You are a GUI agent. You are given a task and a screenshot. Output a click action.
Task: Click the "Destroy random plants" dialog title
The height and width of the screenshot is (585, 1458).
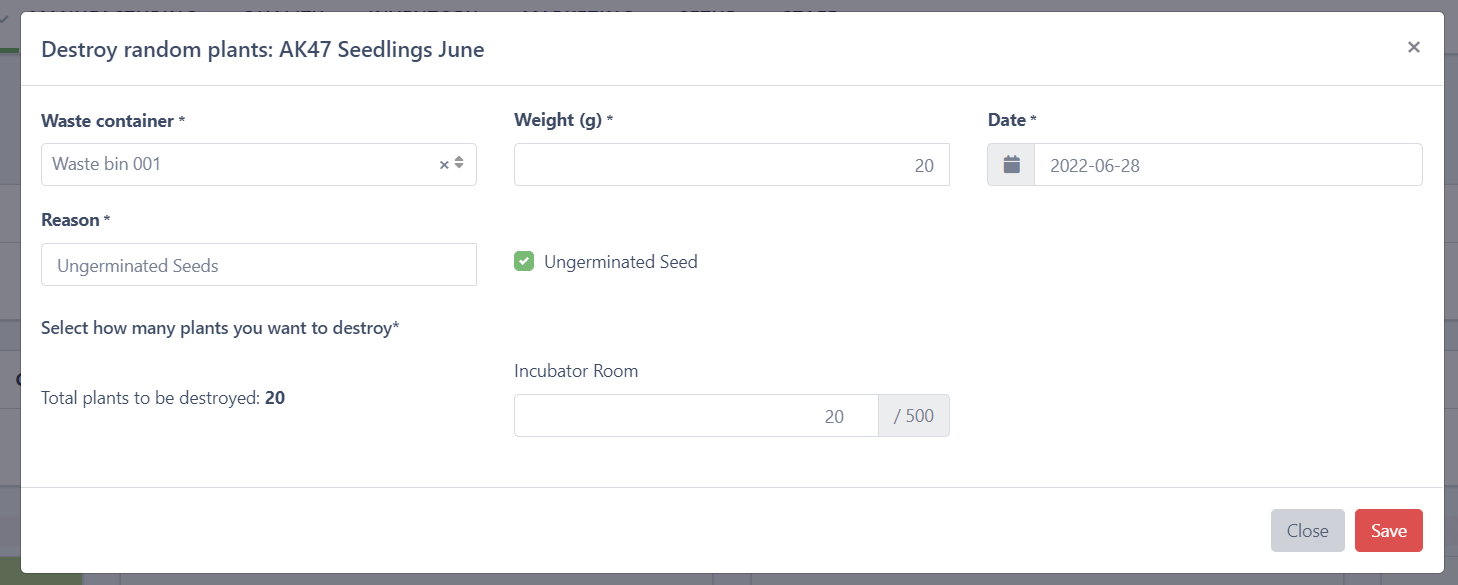[262, 50]
